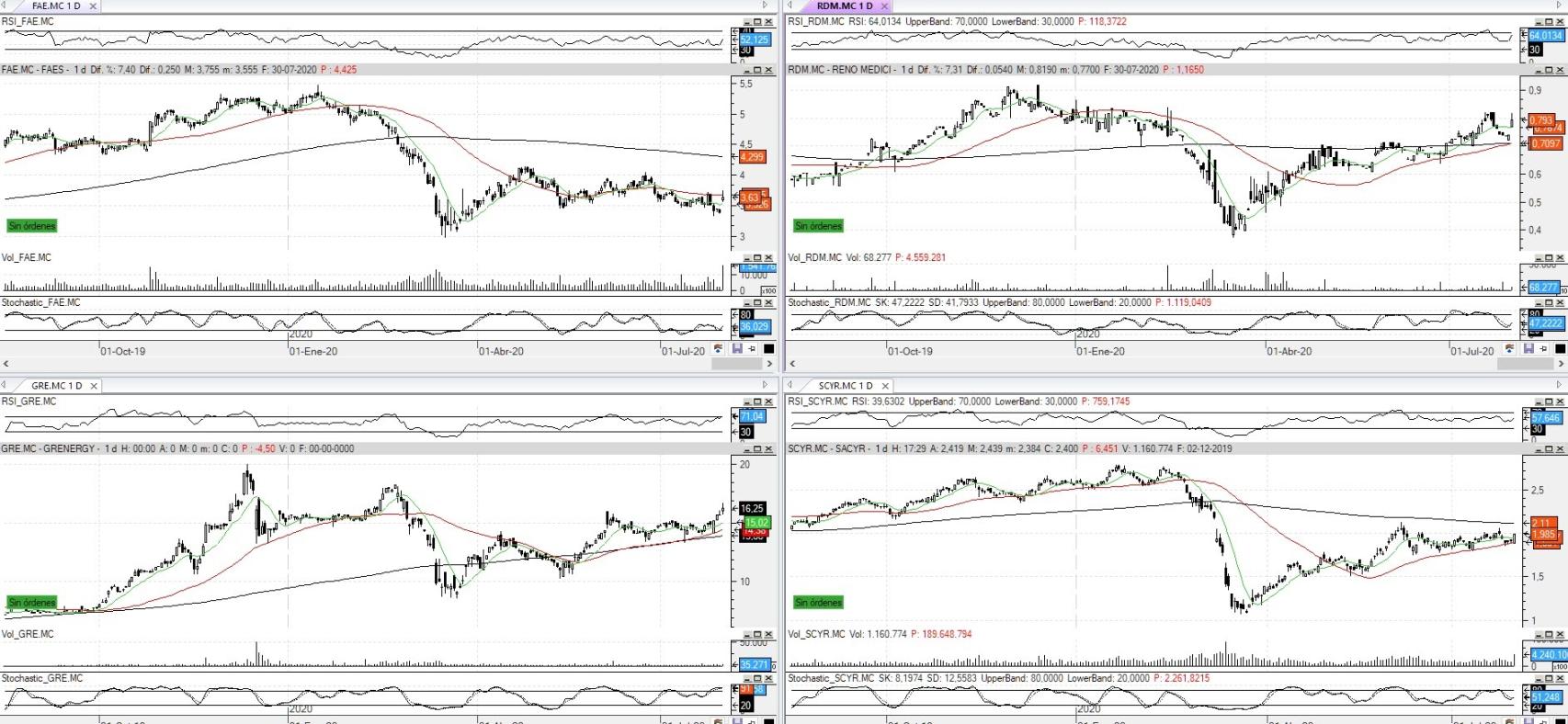Image resolution: width=1568 pixels, height=724 pixels.
Task: Switch to the SCYR.MC 1 D tab
Action: click(847, 386)
